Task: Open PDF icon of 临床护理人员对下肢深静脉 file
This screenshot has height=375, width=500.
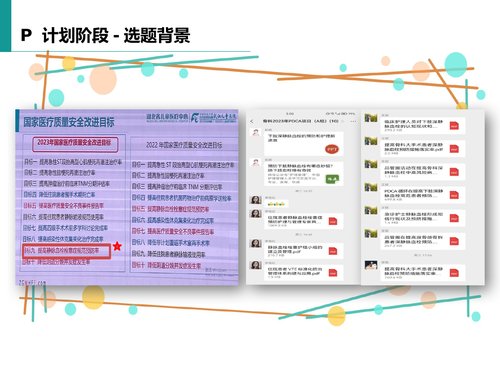Action: [454, 125]
